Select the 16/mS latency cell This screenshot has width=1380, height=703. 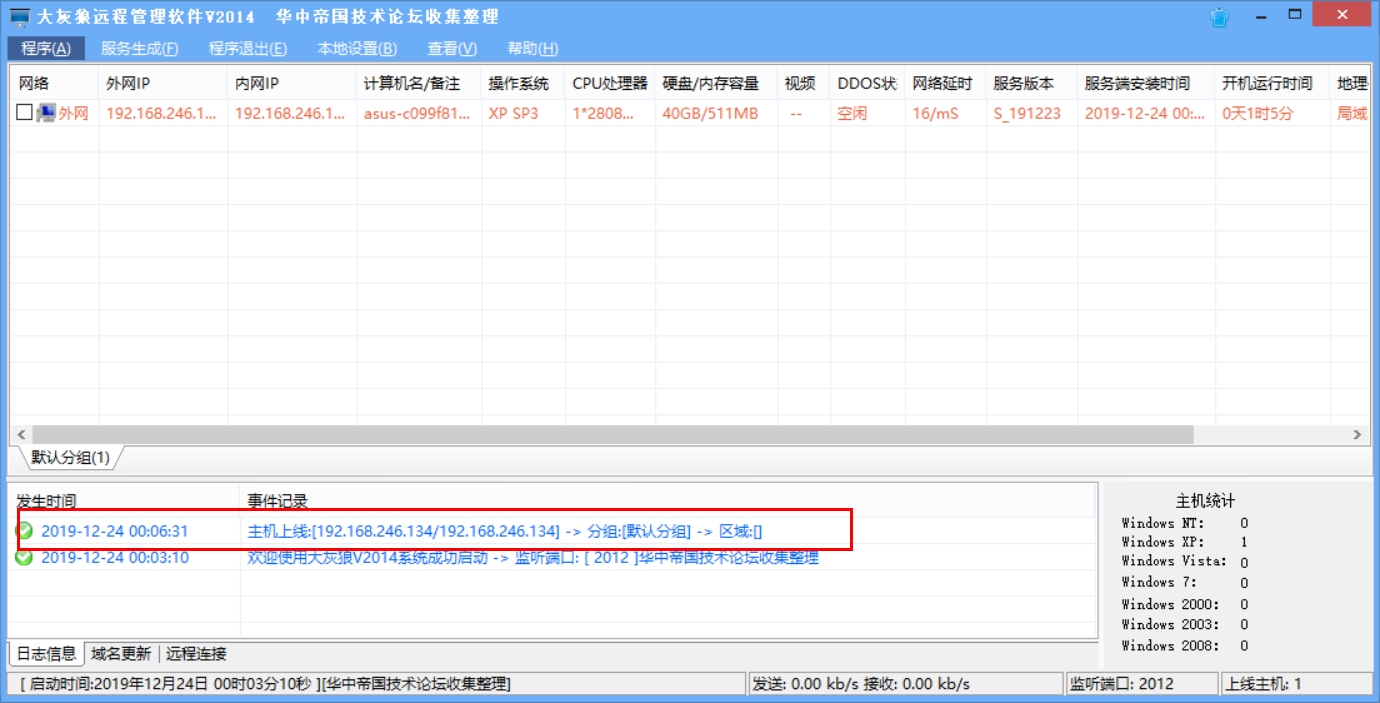[935, 113]
